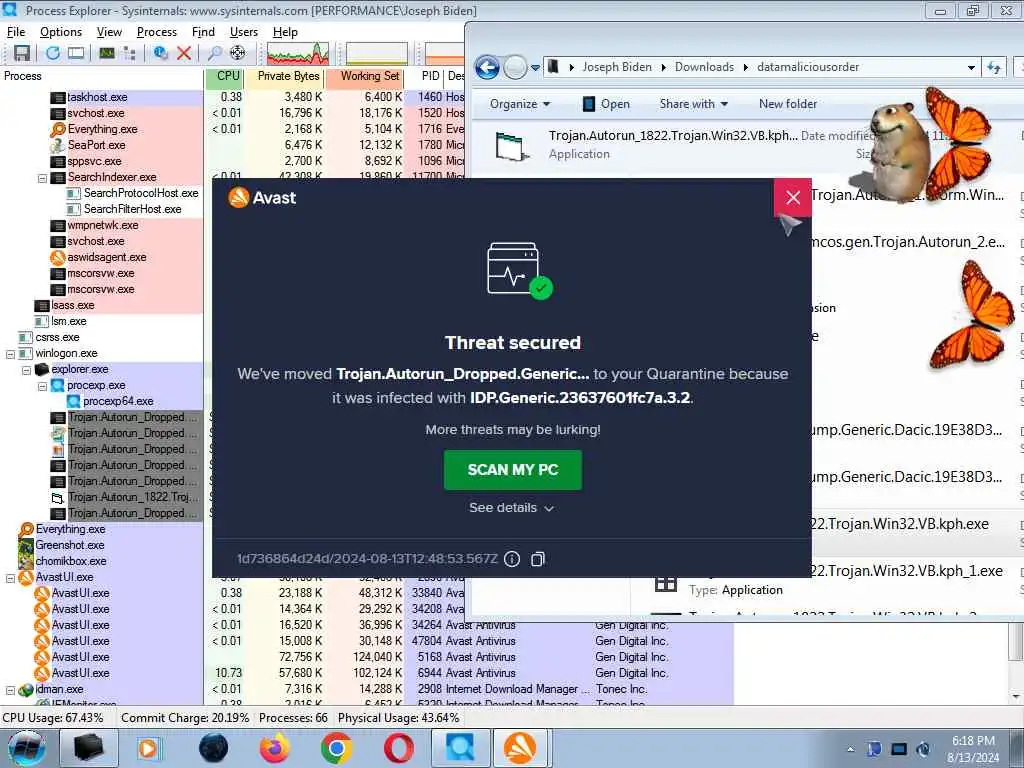Open the Share with dropdown

[694, 104]
